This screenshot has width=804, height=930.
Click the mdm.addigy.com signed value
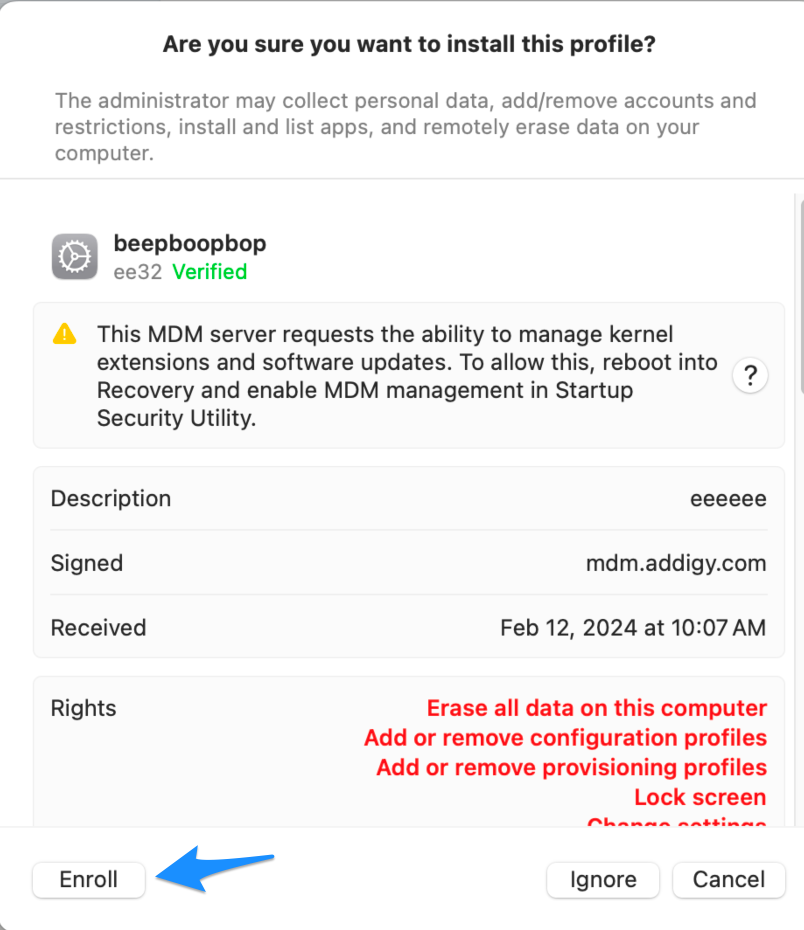click(676, 563)
